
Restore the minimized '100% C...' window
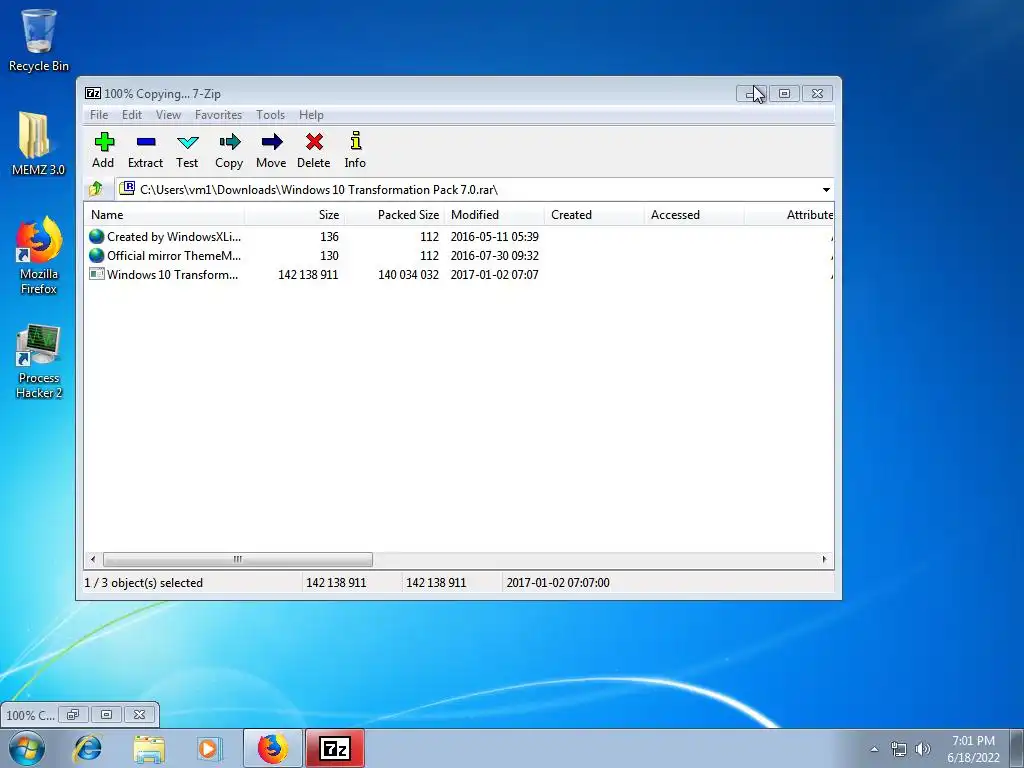pos(73,714)
